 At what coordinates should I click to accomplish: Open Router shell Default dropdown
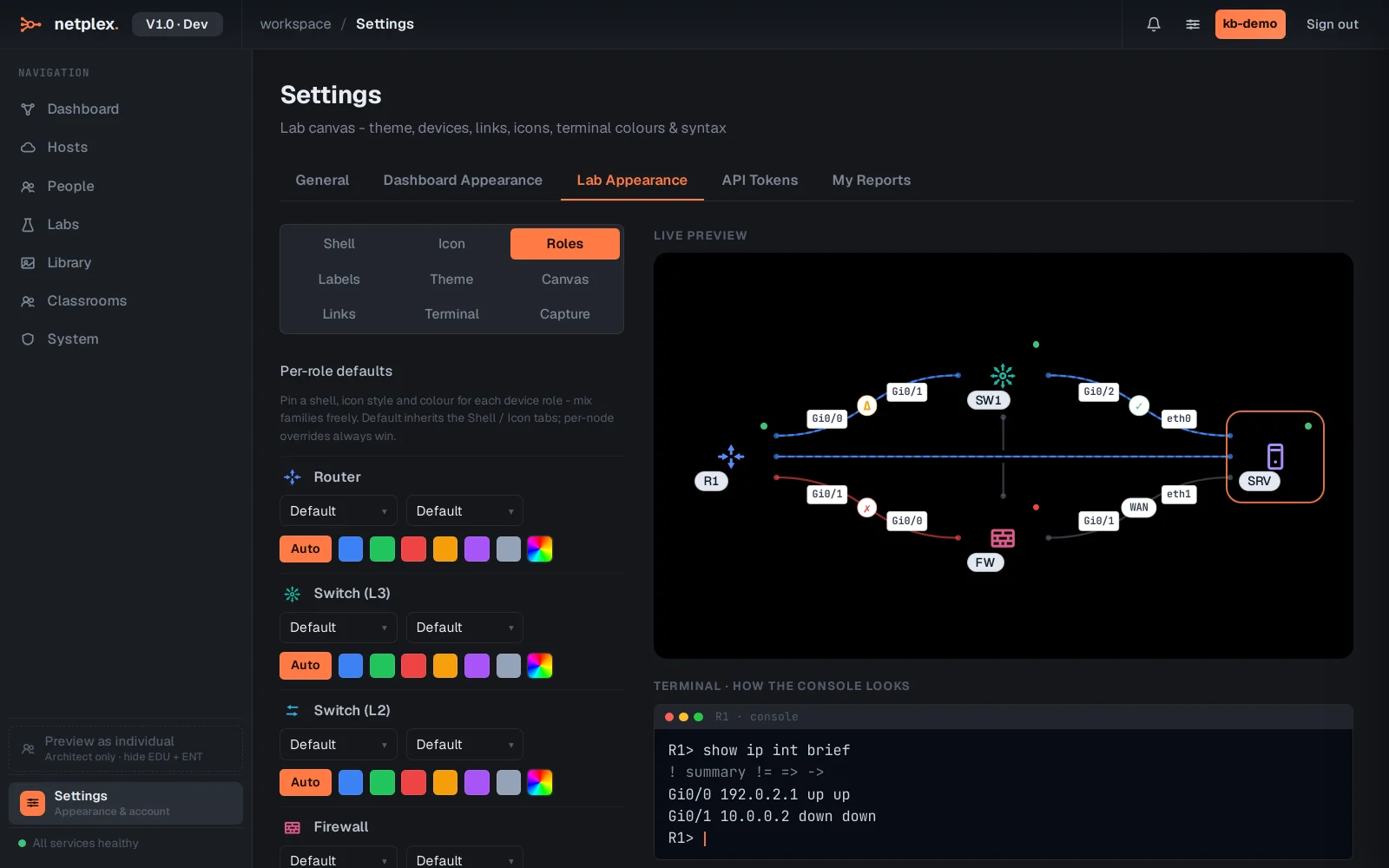339,511
